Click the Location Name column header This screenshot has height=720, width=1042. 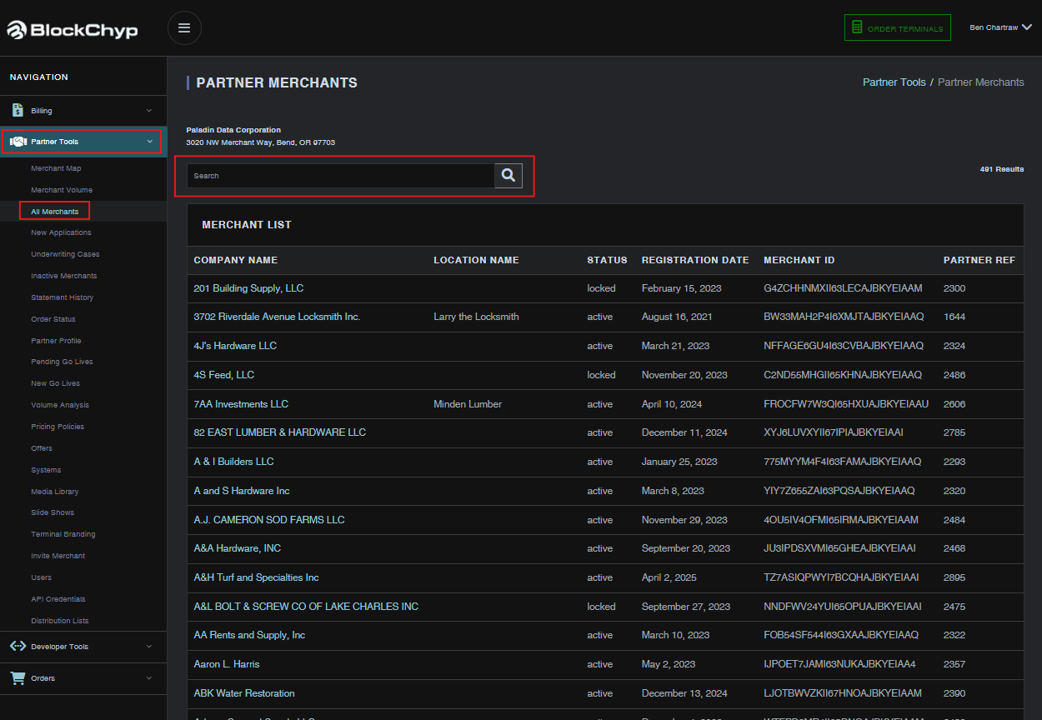[476, 260]
